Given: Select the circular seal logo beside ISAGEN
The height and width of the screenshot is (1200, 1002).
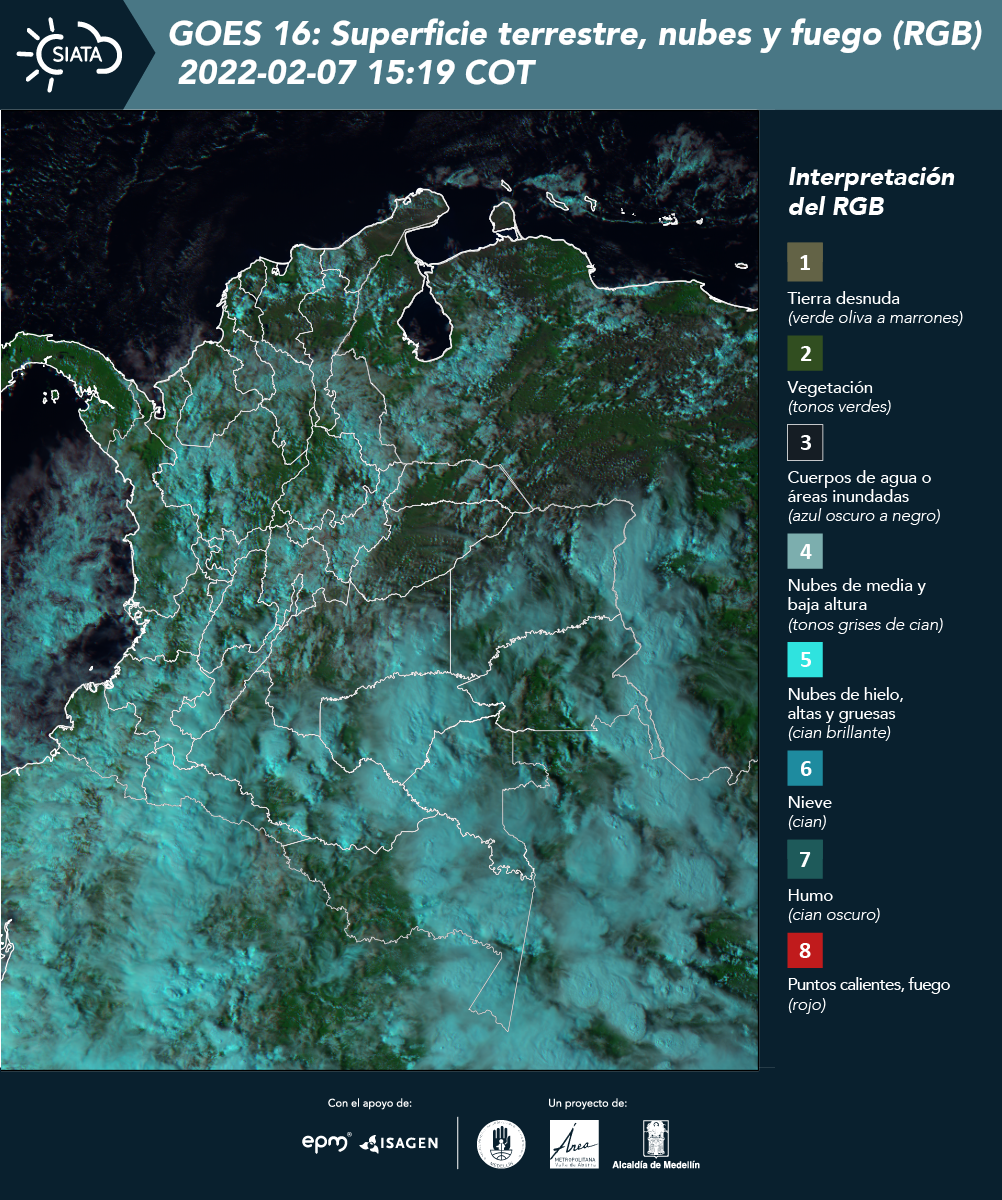Looking at the screenshot, I should coord(501,1144).
